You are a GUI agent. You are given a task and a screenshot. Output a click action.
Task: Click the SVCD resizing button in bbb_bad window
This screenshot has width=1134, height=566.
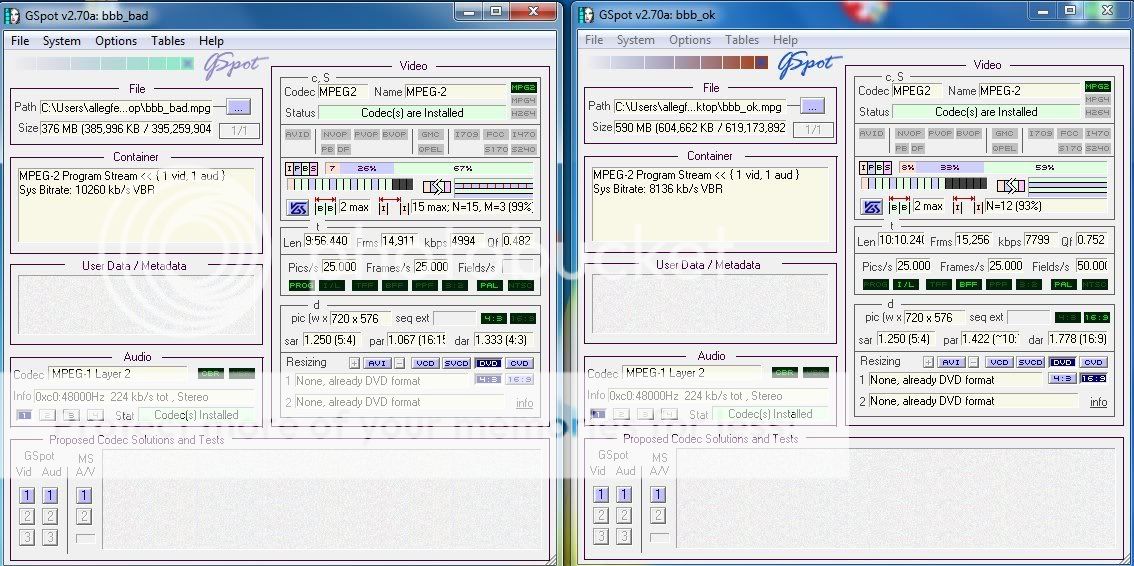457,363
